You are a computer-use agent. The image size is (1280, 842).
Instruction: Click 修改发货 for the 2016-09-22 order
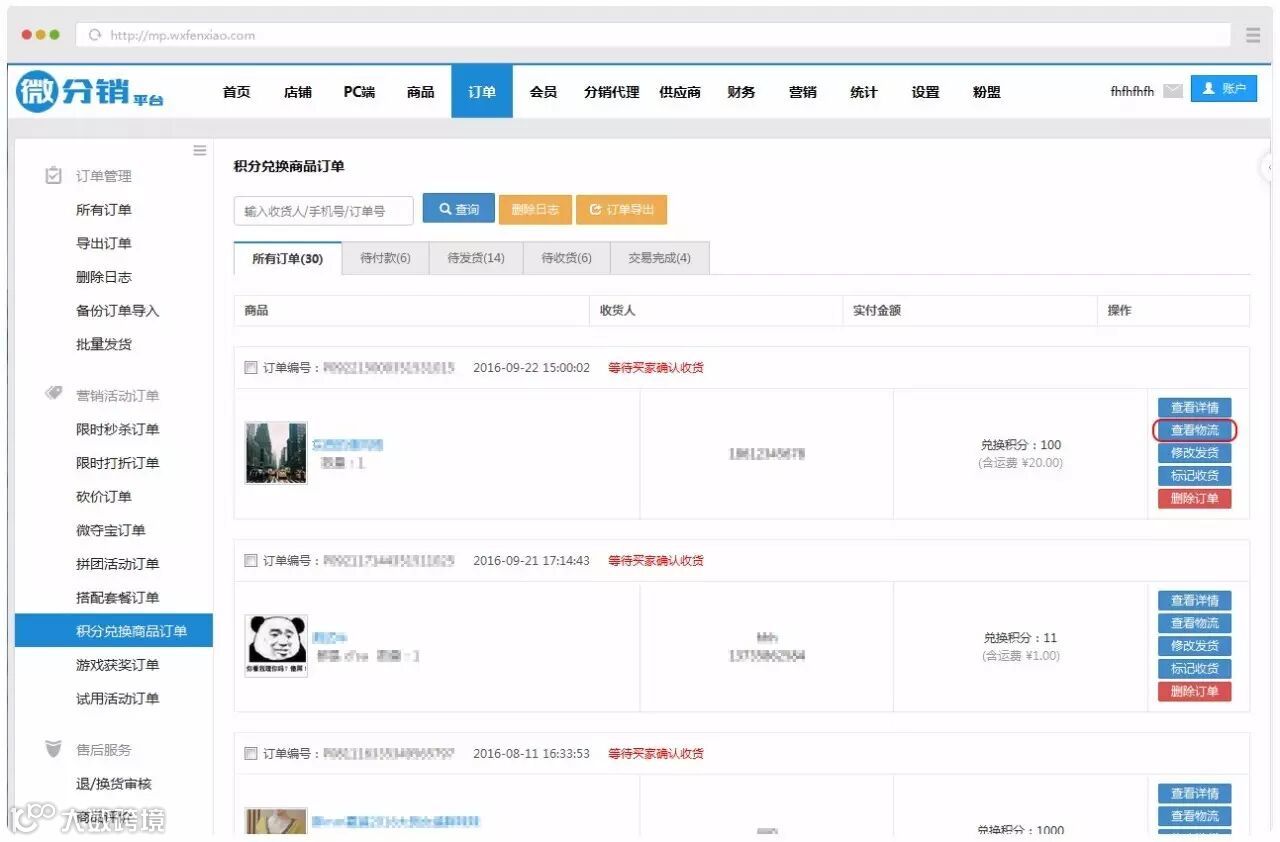point(1195,453)
